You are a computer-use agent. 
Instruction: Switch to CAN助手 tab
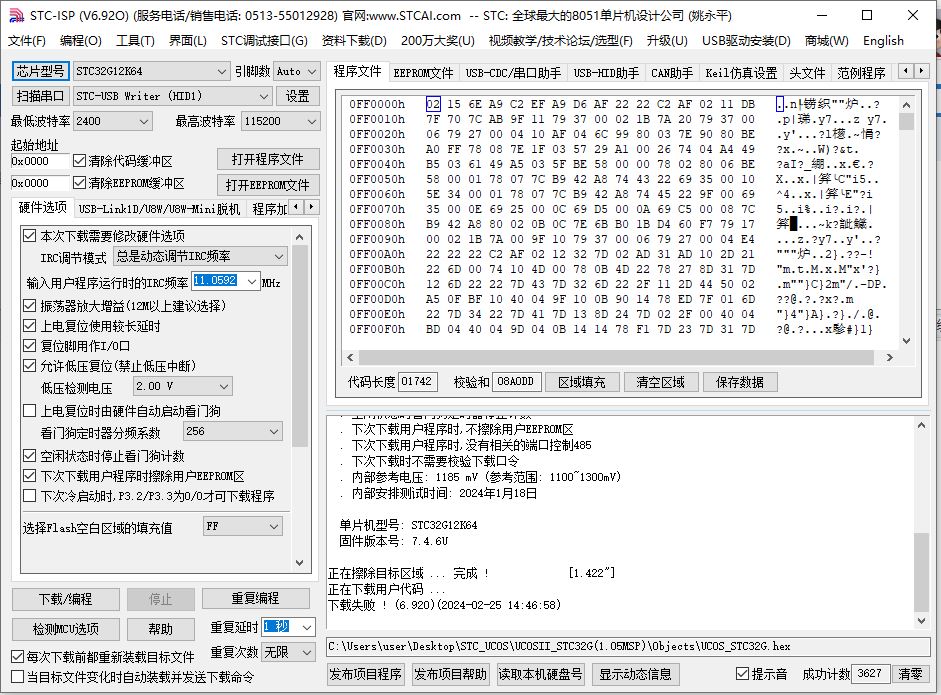coord(672,73)
